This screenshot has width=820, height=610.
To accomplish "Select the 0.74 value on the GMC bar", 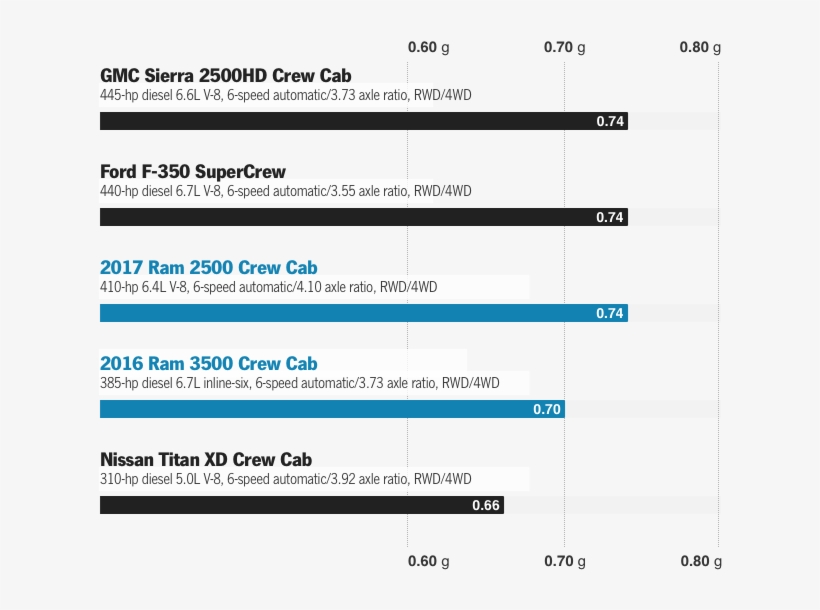I will coord(610,121).
